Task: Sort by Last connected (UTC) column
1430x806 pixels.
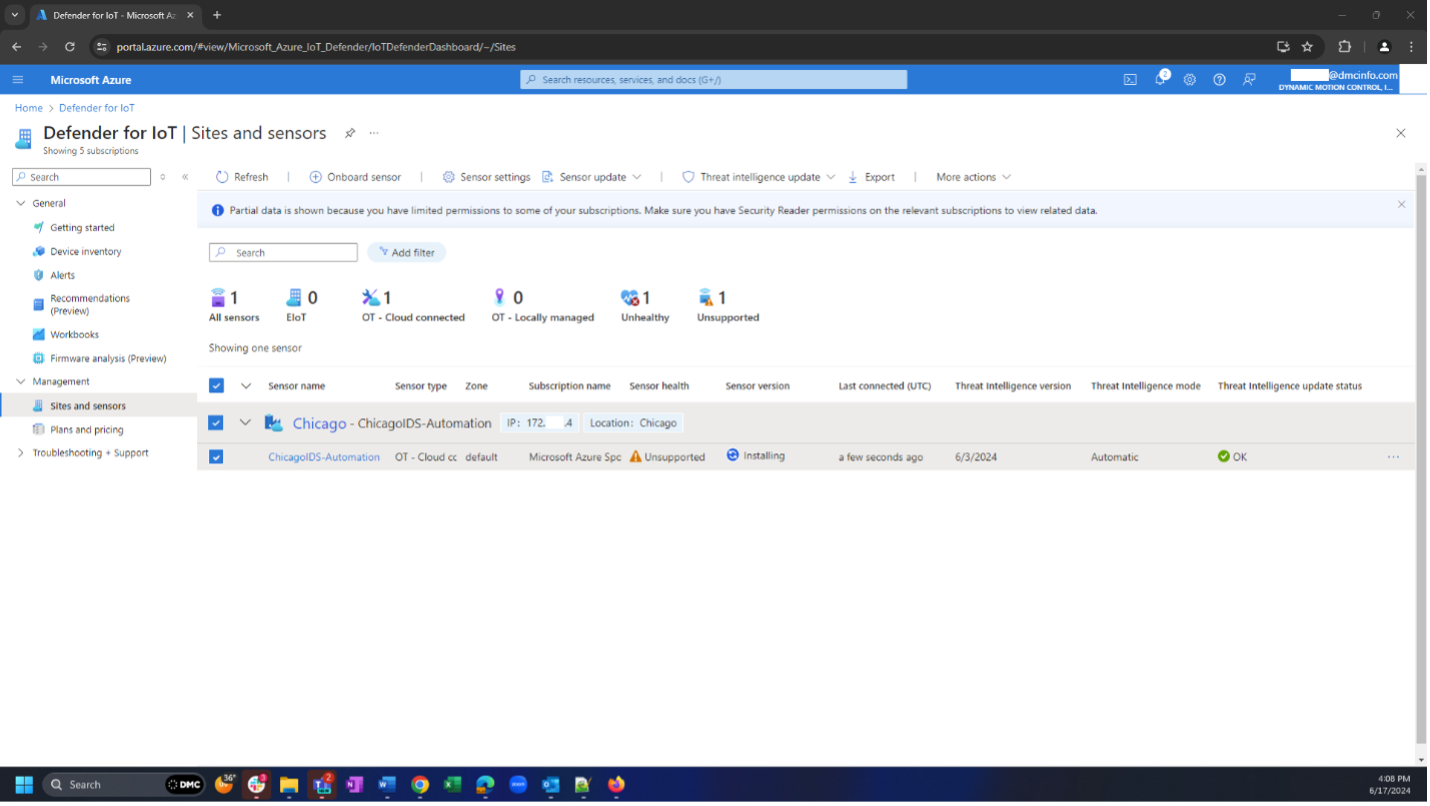Action: click(x=884, y=386)
